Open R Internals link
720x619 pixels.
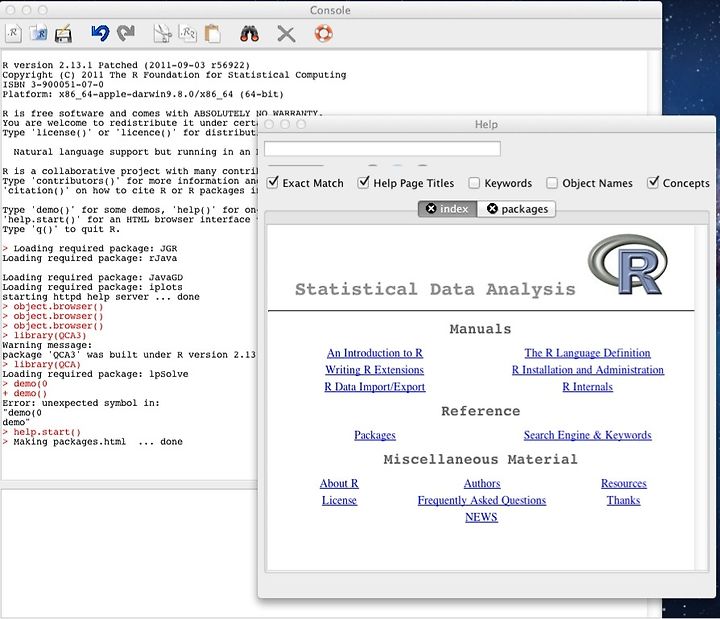tap(588, 387)
